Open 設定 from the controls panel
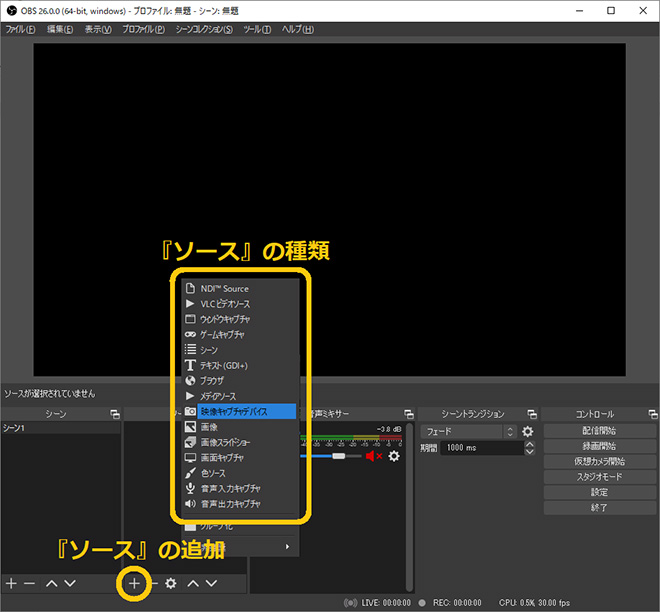 click(599, 492)
